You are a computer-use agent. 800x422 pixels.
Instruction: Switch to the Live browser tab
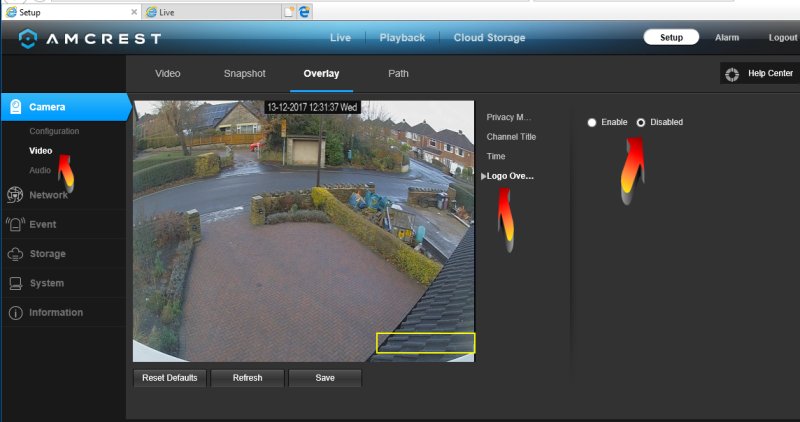[x=212, y=12]
